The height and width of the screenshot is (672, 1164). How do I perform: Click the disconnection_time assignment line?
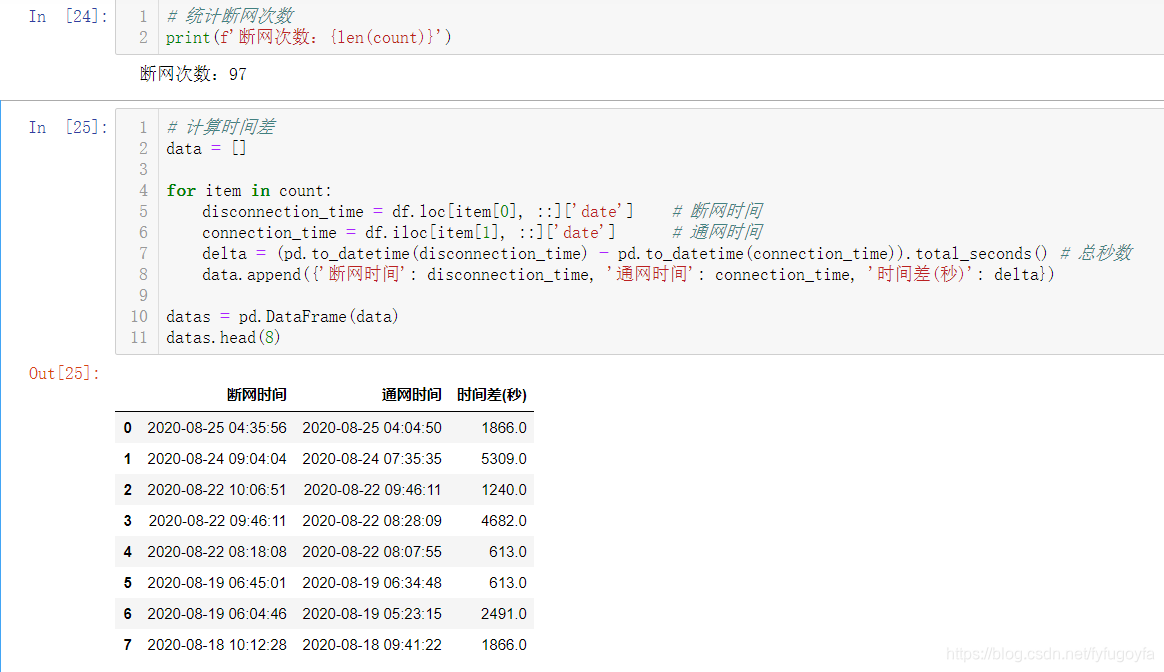418,212
